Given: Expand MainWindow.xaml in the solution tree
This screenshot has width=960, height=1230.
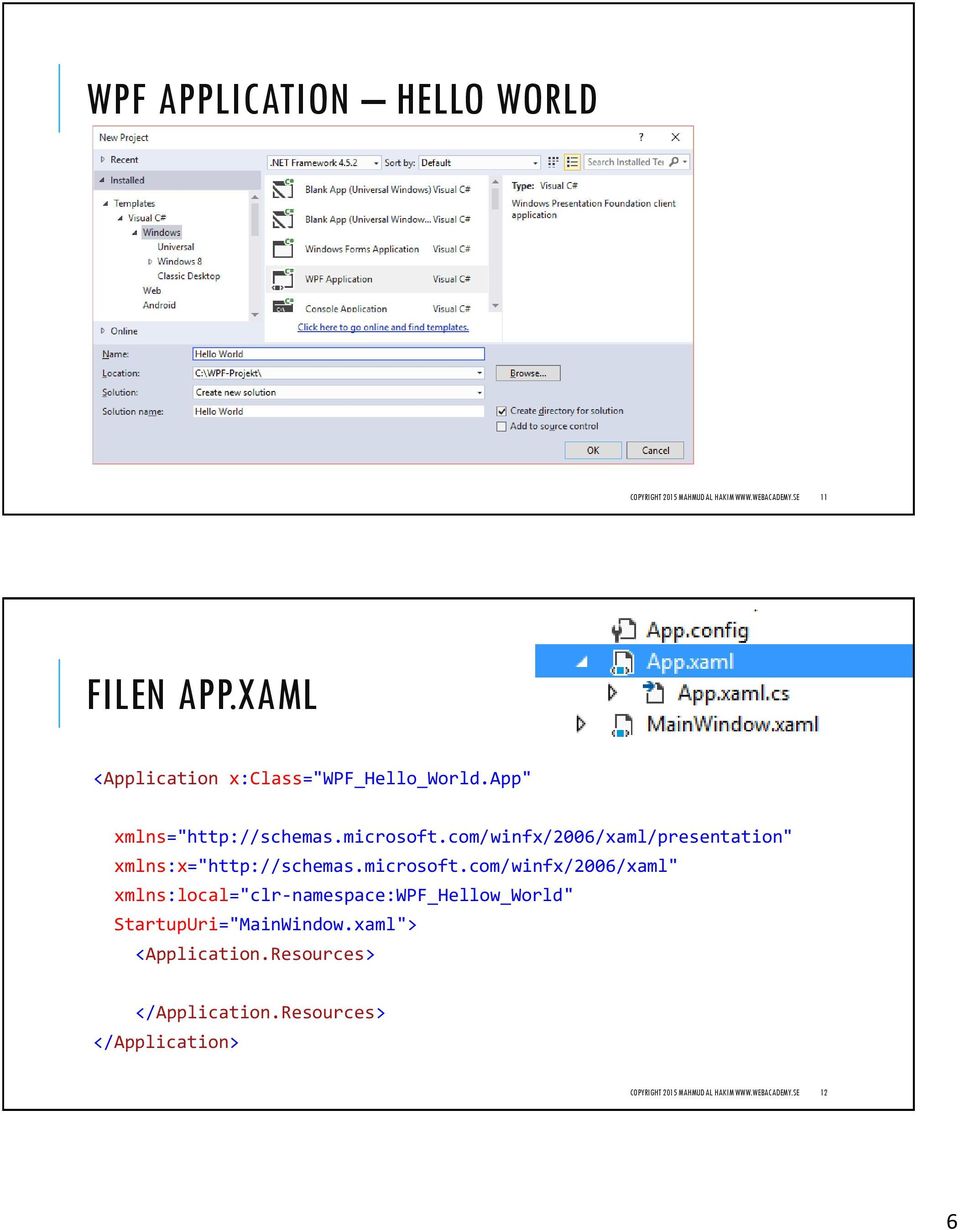Looking at the screenshot, I should point(581,724).
